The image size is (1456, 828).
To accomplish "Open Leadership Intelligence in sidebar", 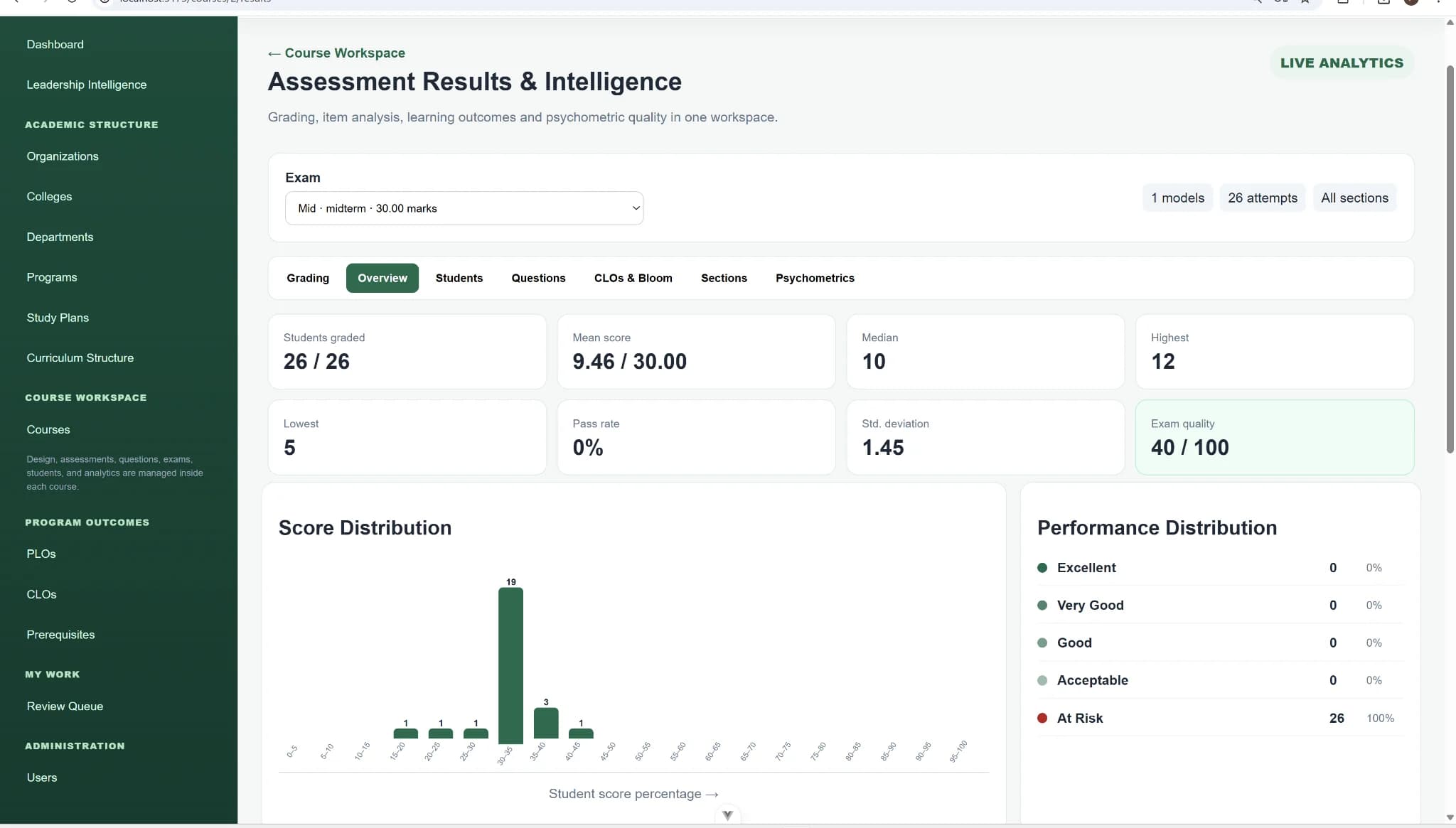I will tap(87, 85).
